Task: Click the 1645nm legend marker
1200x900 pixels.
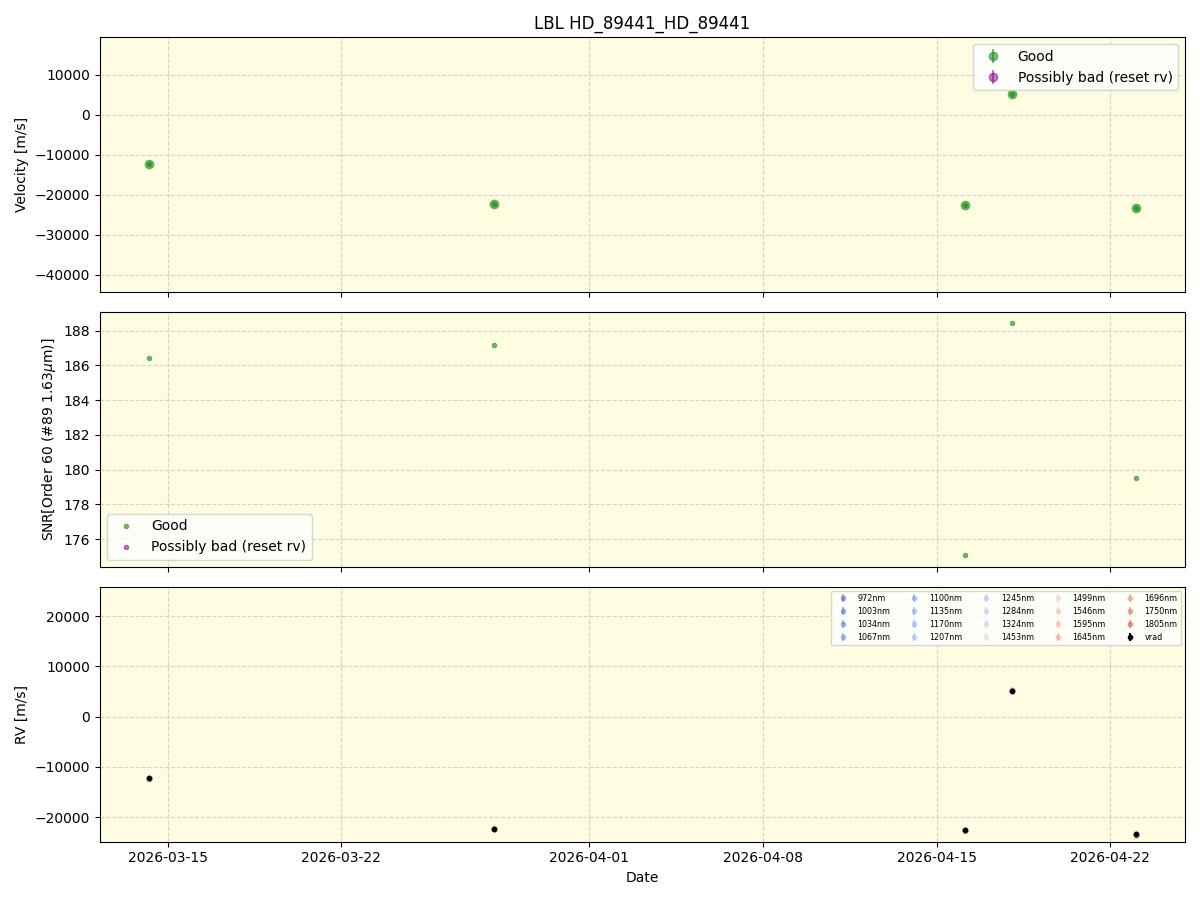Action: [x=1058, y=637]
